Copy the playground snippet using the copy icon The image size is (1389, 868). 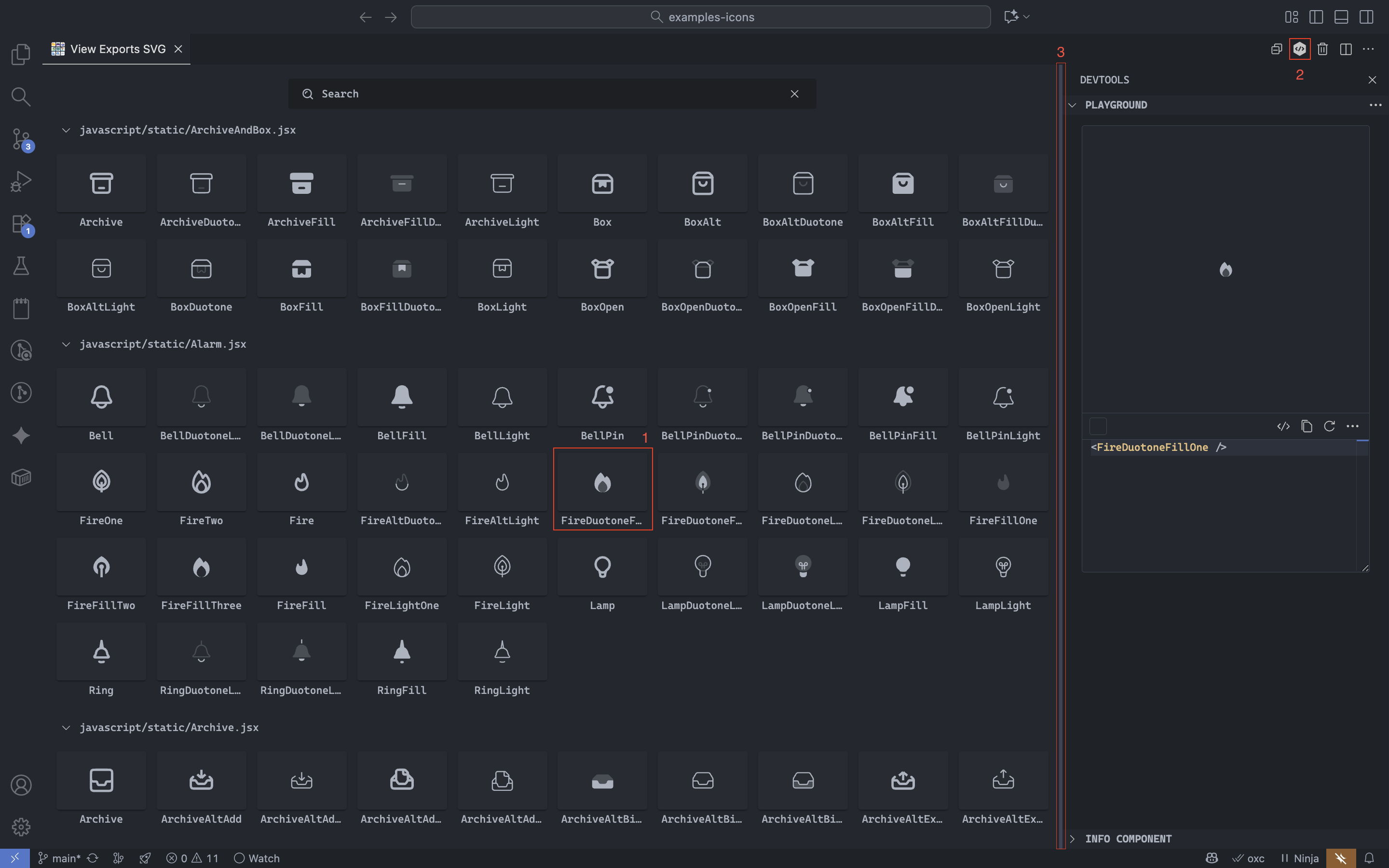pos(1307,426)
